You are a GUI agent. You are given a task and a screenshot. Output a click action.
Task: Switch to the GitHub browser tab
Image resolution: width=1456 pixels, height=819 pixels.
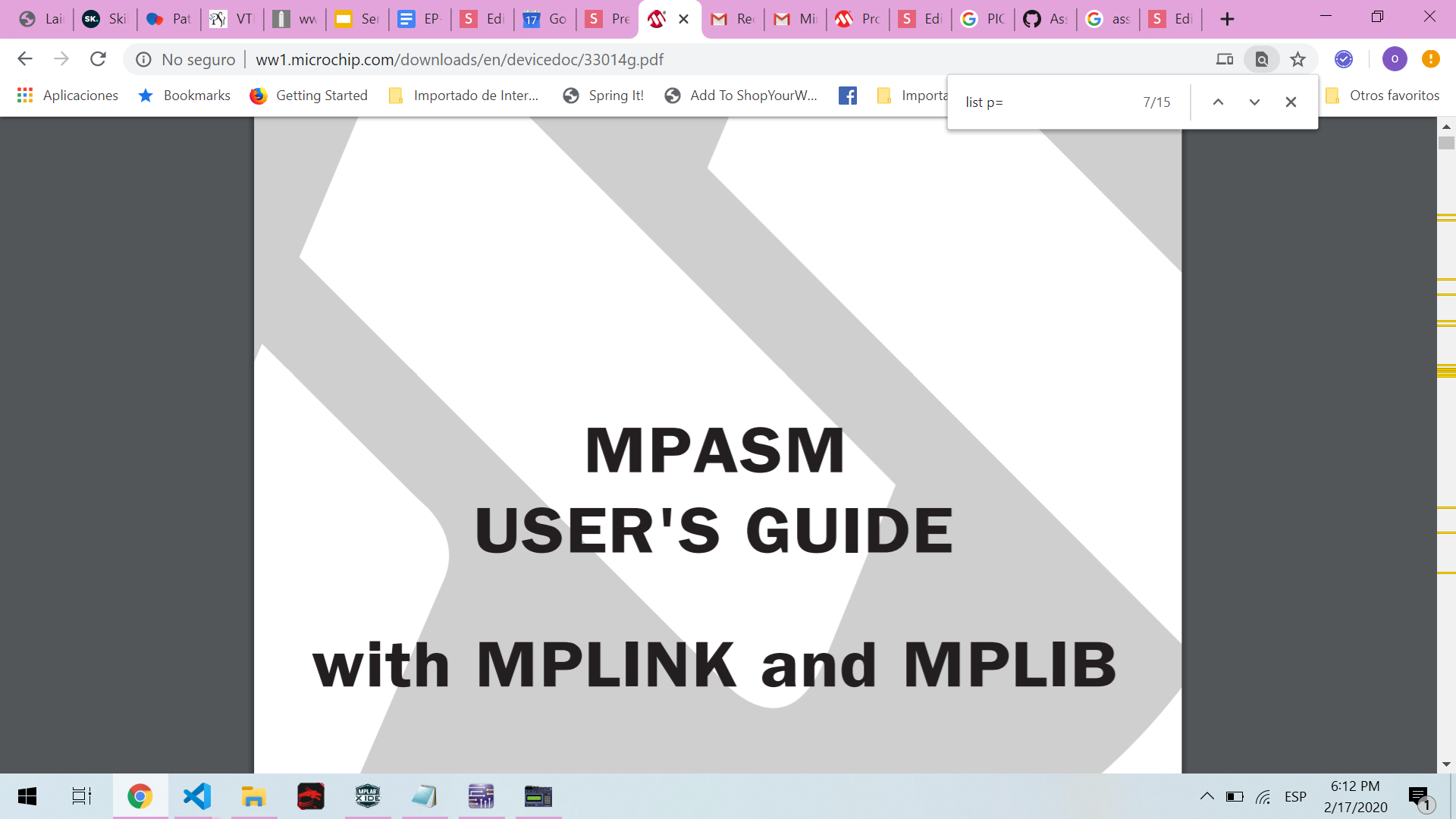coord(1044,19)
